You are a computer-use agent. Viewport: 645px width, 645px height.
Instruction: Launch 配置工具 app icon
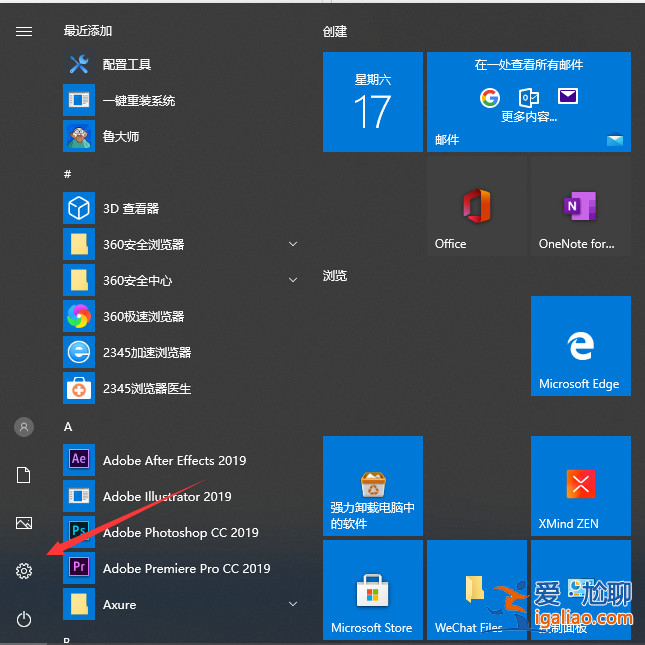79,64
